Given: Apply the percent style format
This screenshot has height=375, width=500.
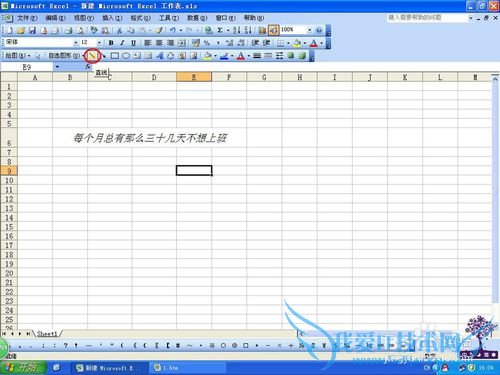Looking at the screenshot, I should [x=207, y=43].
